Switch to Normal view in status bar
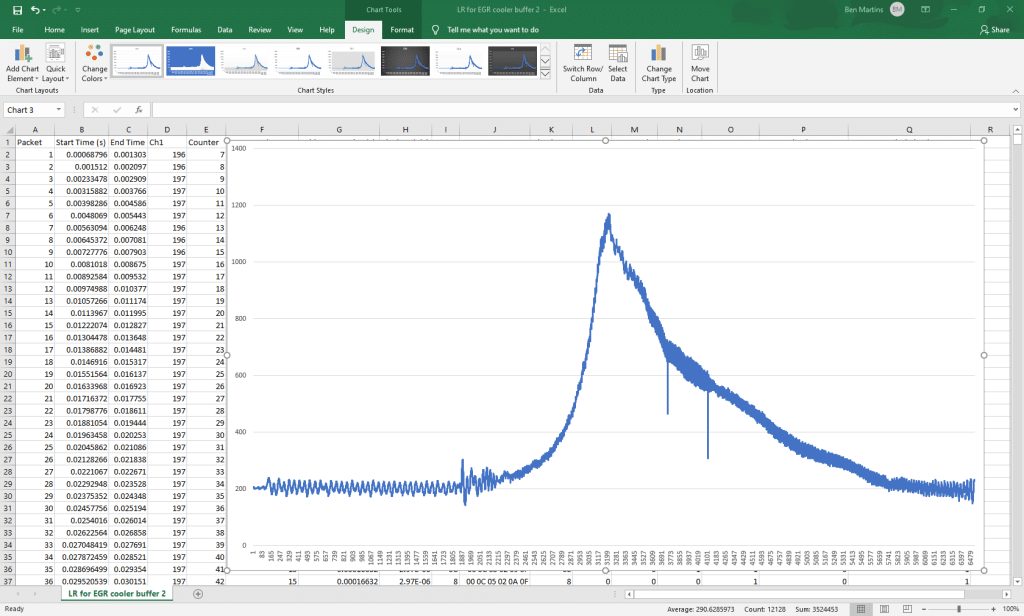Image resolution: width=1024 pixels, height=616 pixels. (861, 609)
